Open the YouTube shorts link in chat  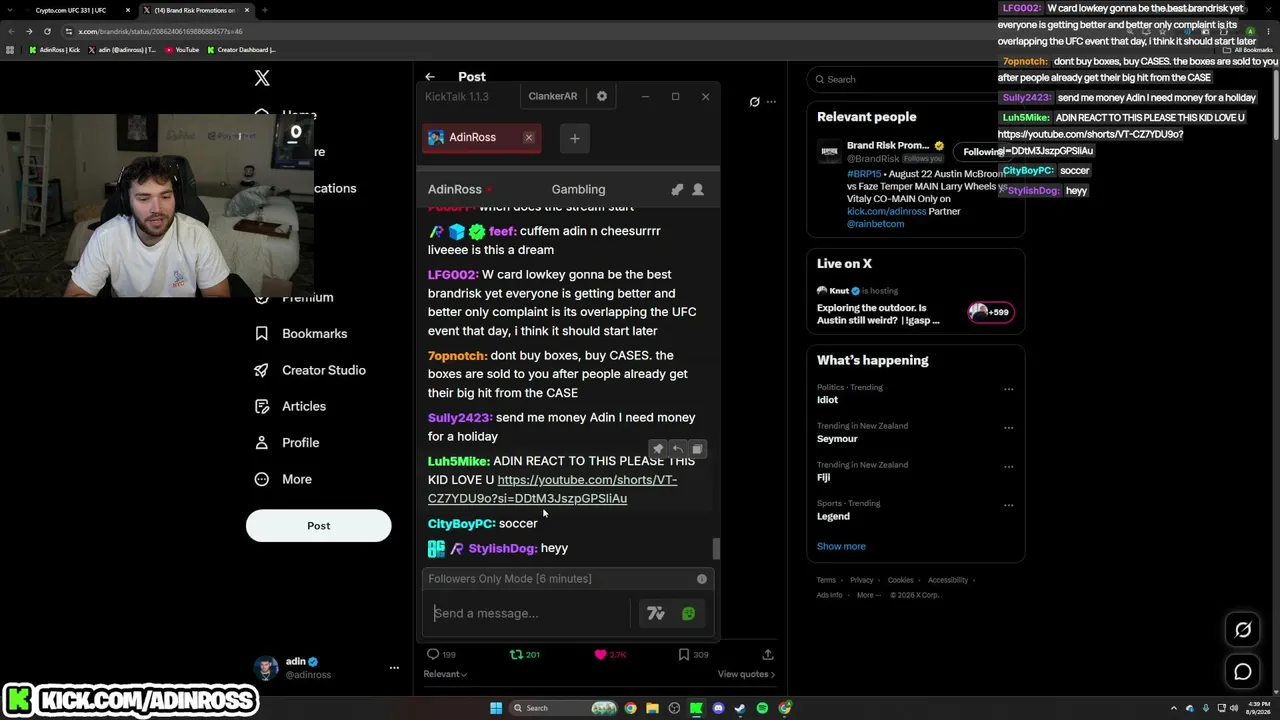pyautogui.click(x=552, y=489)
